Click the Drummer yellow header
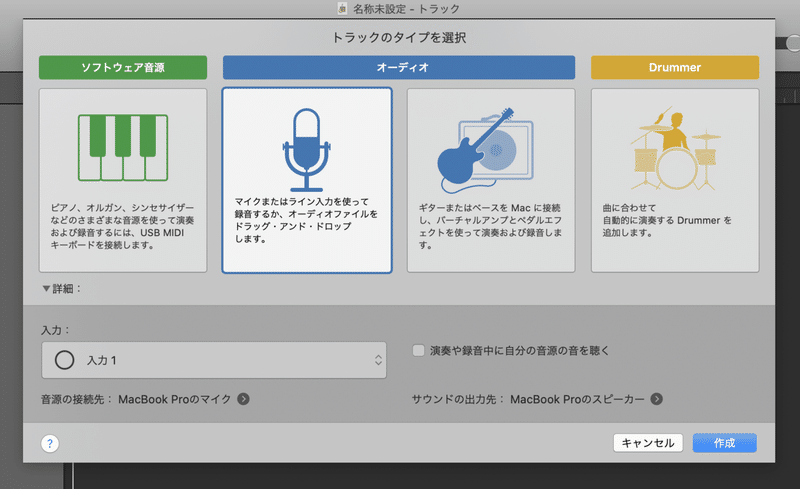 point(675,67)
